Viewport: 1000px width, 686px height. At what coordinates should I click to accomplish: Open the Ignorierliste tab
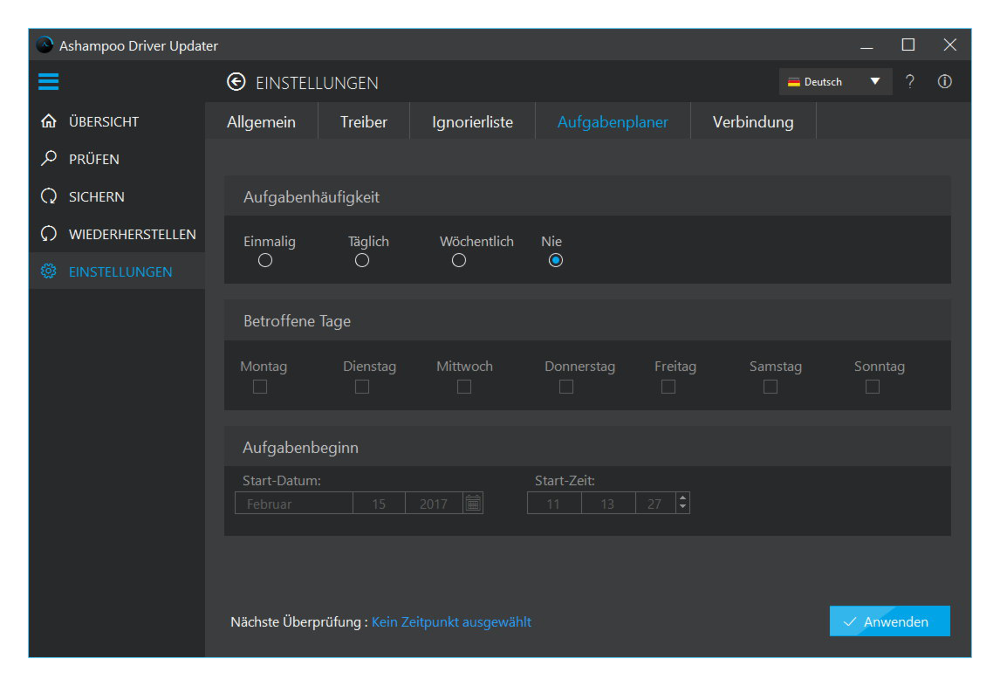[472, 122]
